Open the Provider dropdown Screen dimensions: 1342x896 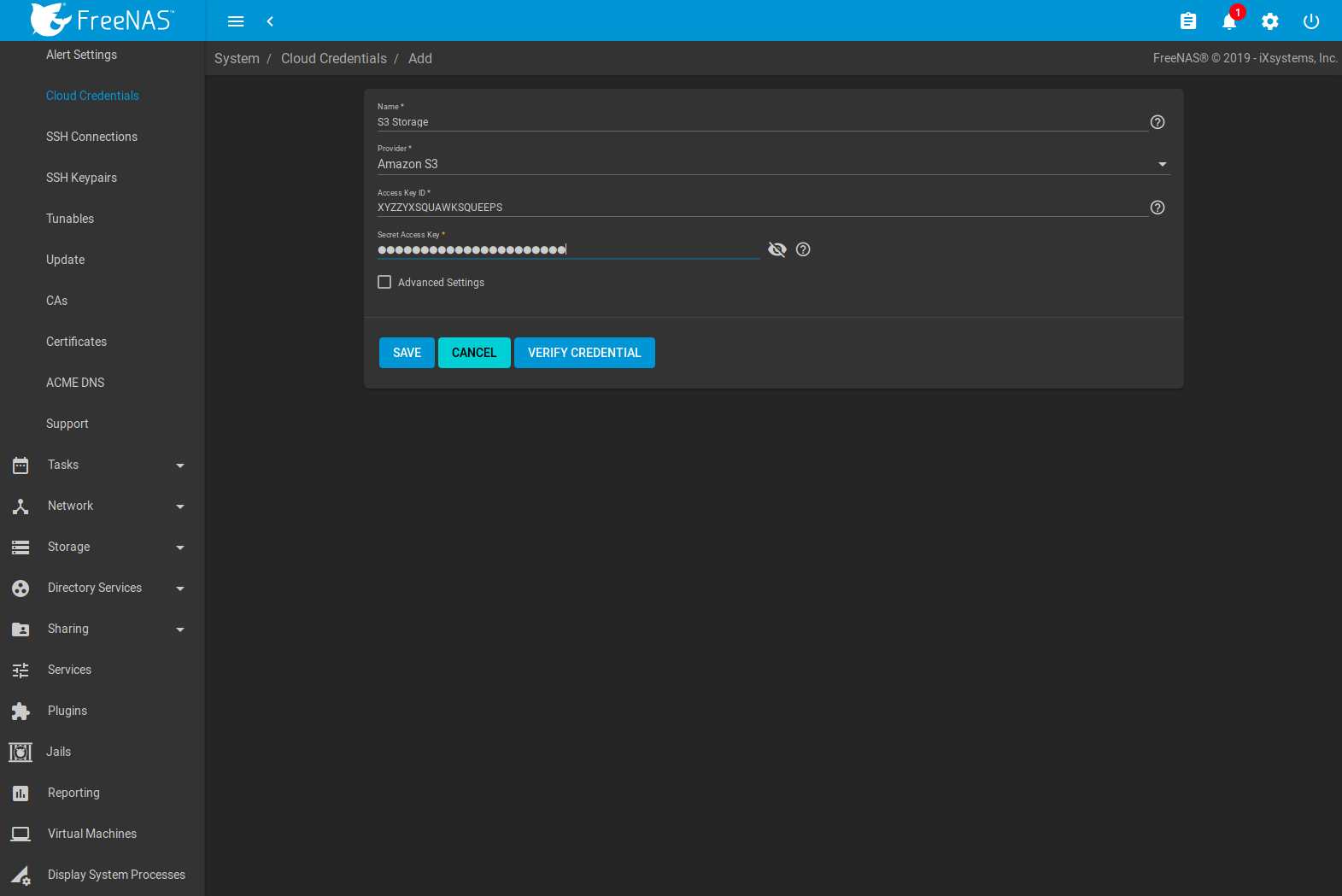pyautogui.click(x=773, y=164)
